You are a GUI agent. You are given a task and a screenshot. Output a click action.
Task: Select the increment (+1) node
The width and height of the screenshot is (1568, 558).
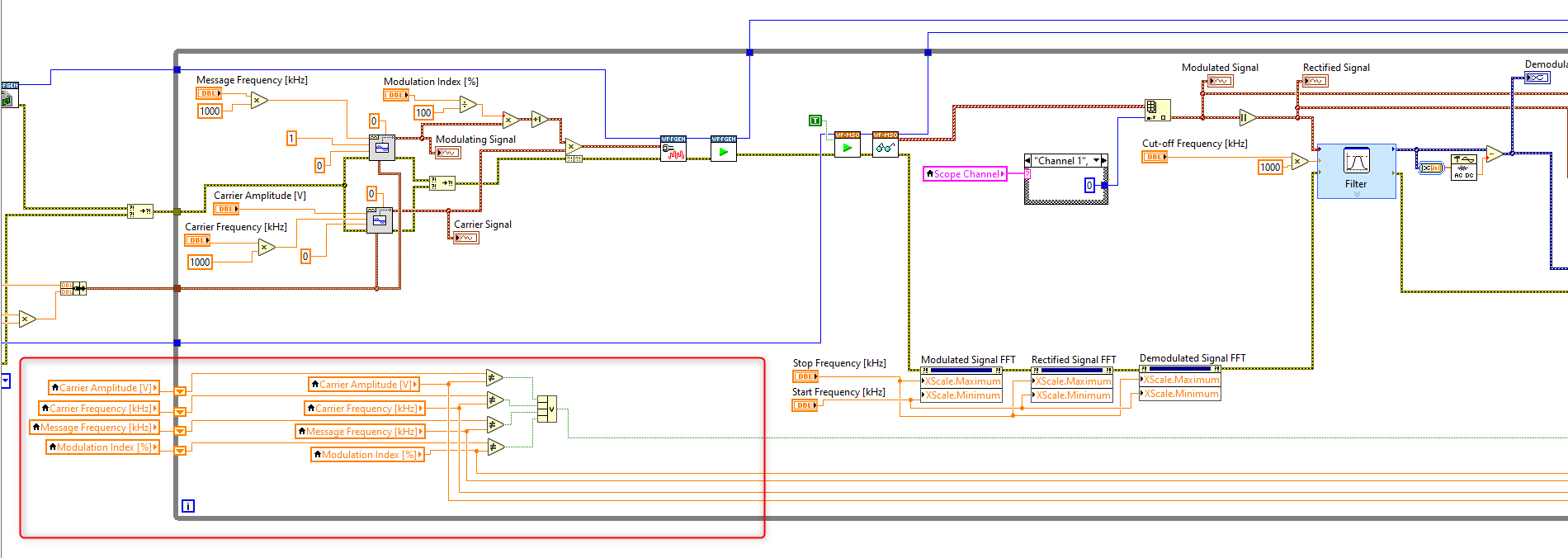(540, 119)
